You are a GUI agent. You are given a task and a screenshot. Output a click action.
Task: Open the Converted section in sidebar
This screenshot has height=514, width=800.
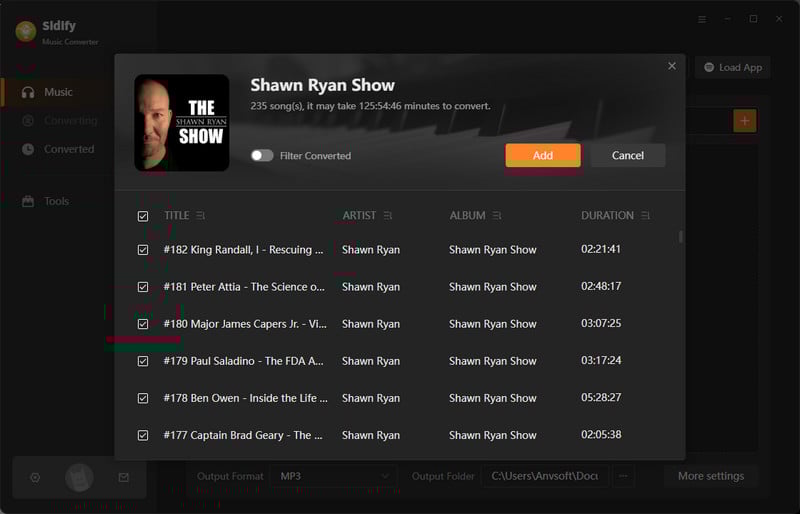[58, 149]
